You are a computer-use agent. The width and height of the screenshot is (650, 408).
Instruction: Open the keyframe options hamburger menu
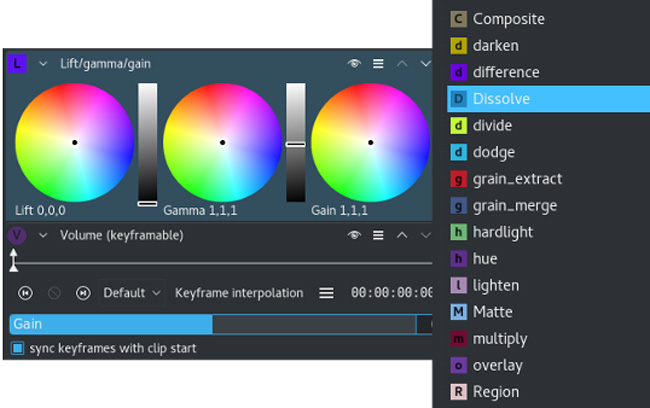tap(326, 293)
